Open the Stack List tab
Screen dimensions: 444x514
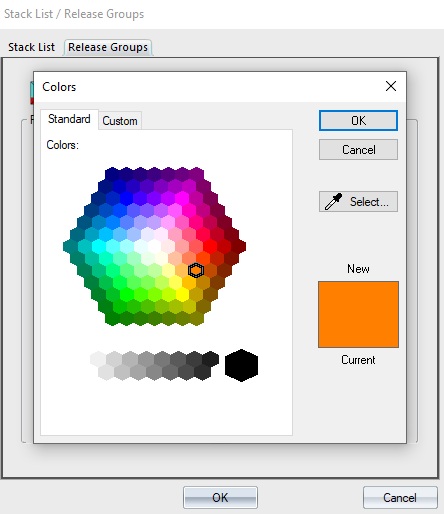(31, 47)
